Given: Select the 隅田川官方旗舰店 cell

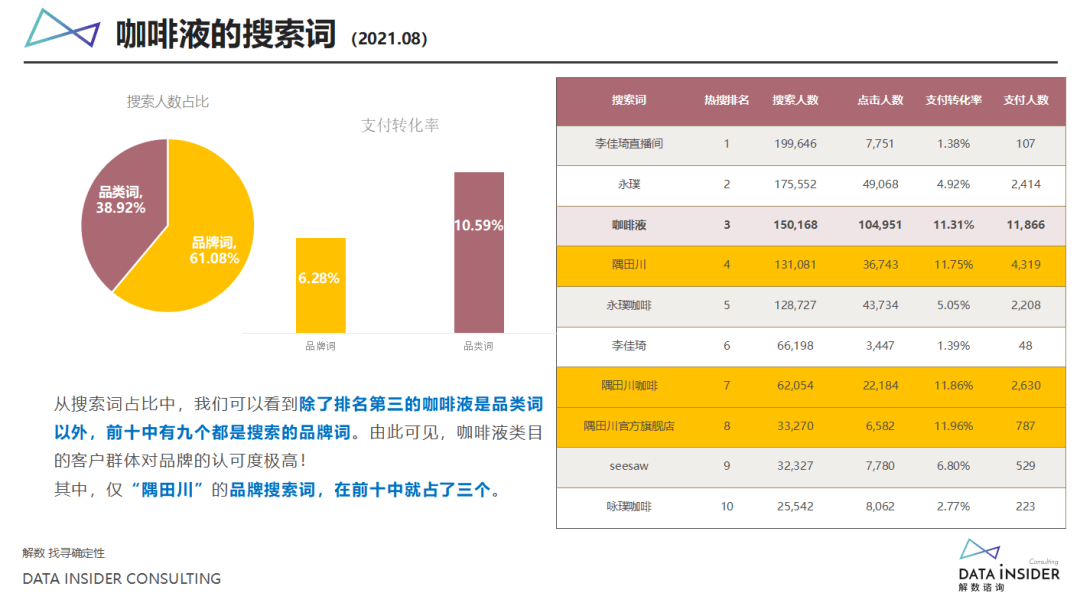Looking at the screenshot, I should coord(629,426).
